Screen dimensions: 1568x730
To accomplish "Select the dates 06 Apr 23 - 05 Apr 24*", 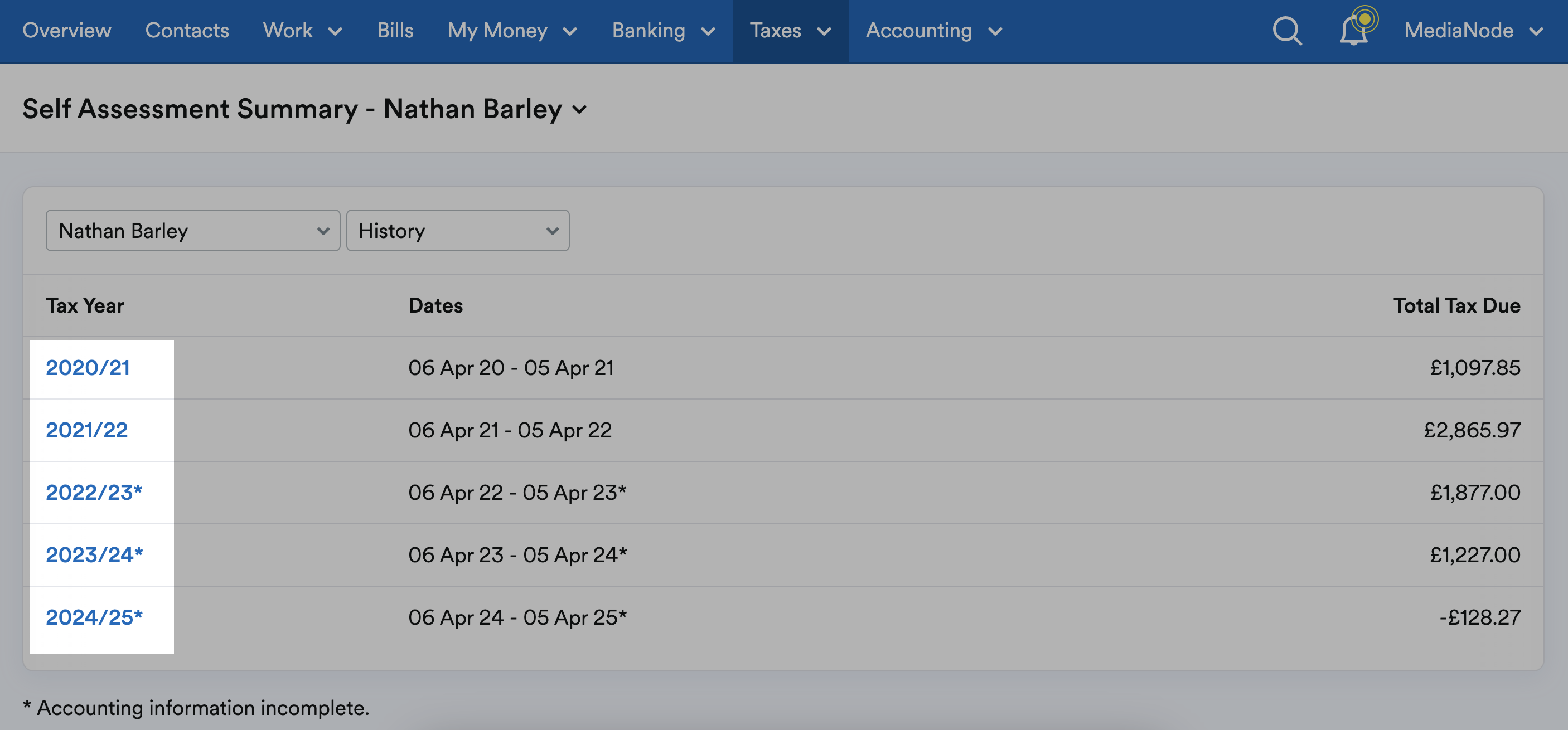I will coord(517,555).
